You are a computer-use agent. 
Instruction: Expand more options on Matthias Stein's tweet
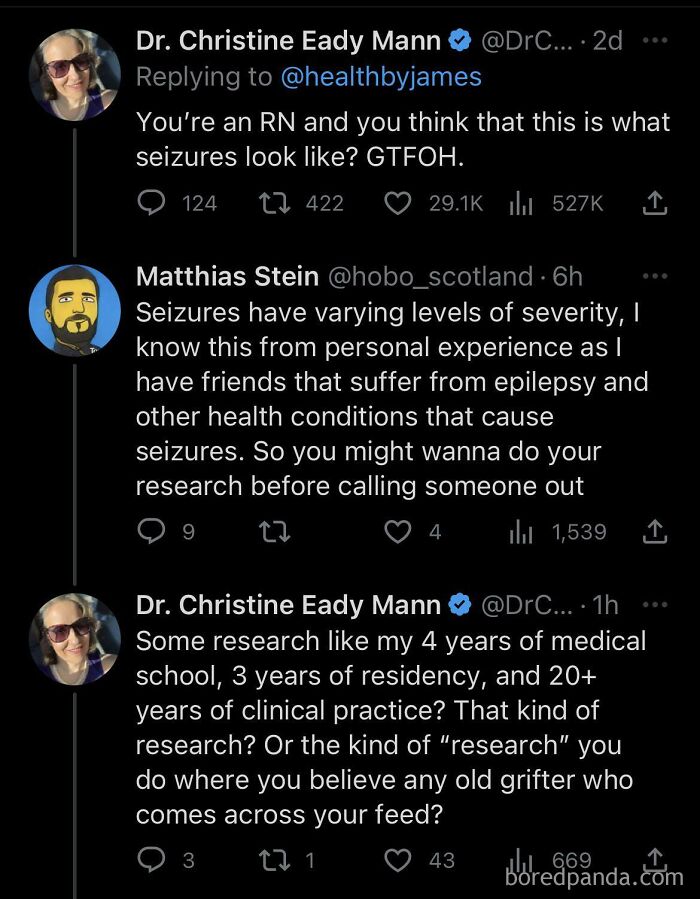(653, 276)
